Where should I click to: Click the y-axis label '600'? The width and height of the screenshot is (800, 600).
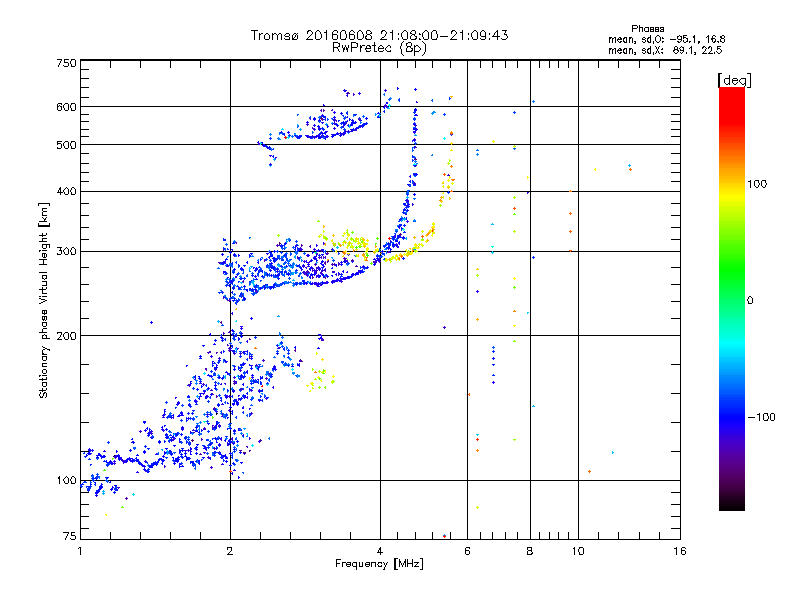click(x=66, y=107)
